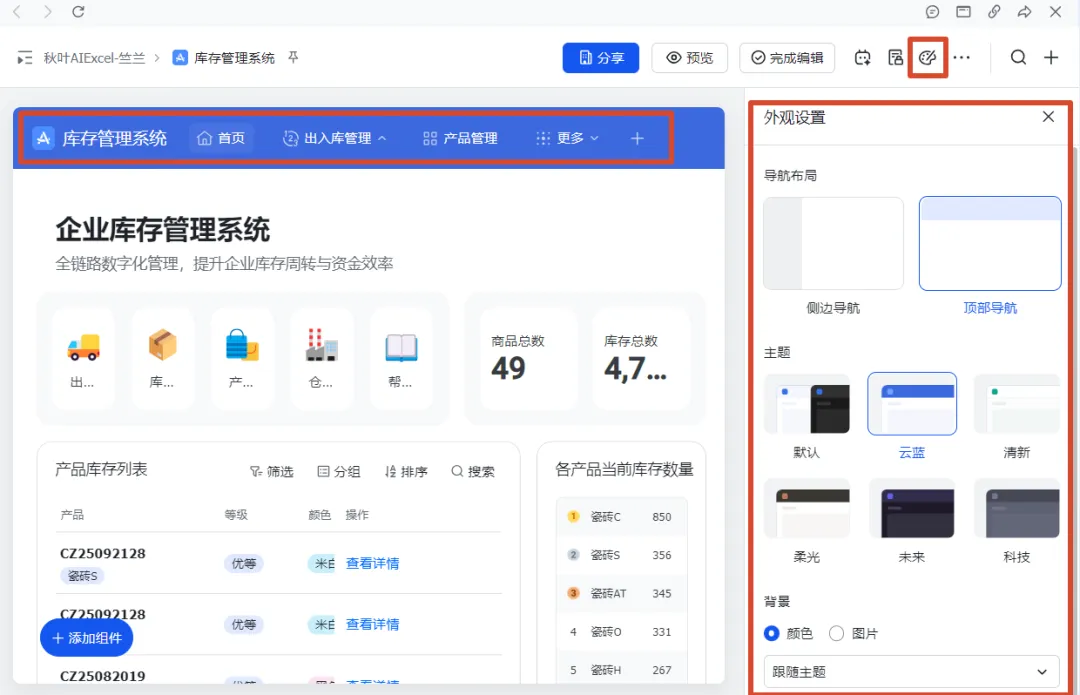
Task: Open 排序 on the product inventory list
Action: click(406, 471)
